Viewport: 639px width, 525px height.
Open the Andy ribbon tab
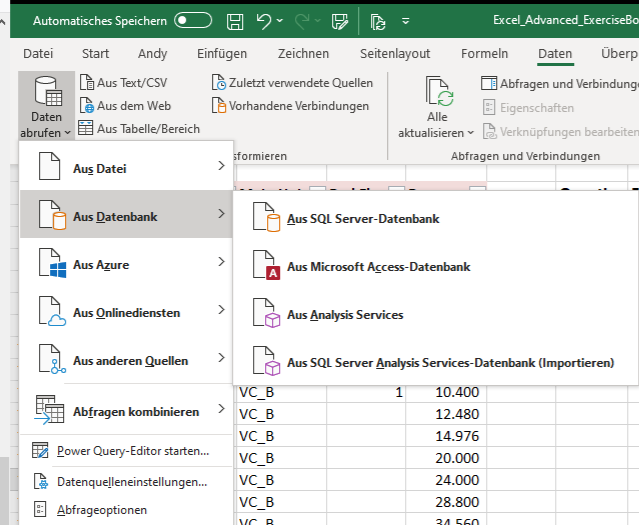click(152, 53)
